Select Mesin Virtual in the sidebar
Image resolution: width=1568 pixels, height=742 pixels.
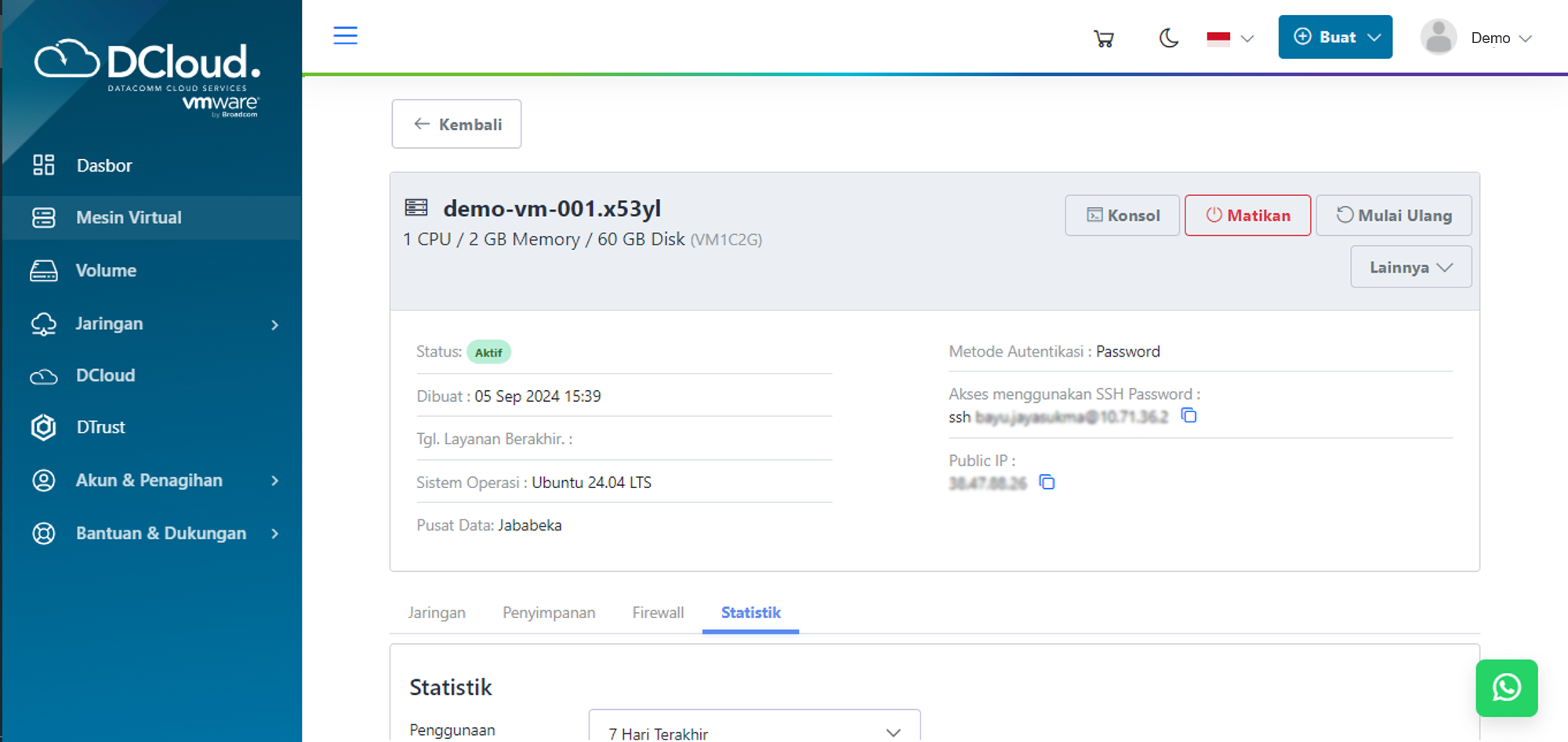coord(128,217)
